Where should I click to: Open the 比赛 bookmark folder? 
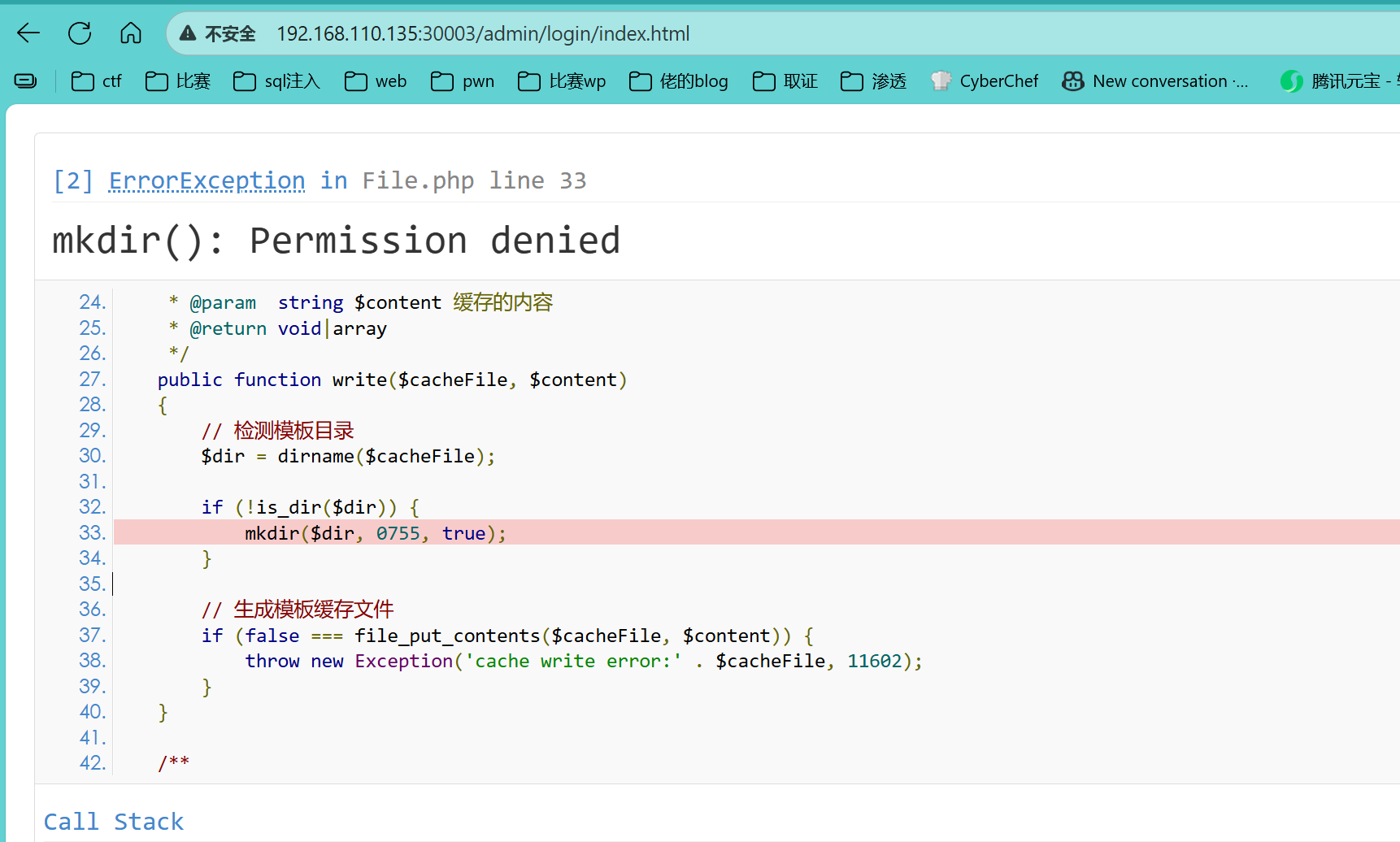point(178,81)
